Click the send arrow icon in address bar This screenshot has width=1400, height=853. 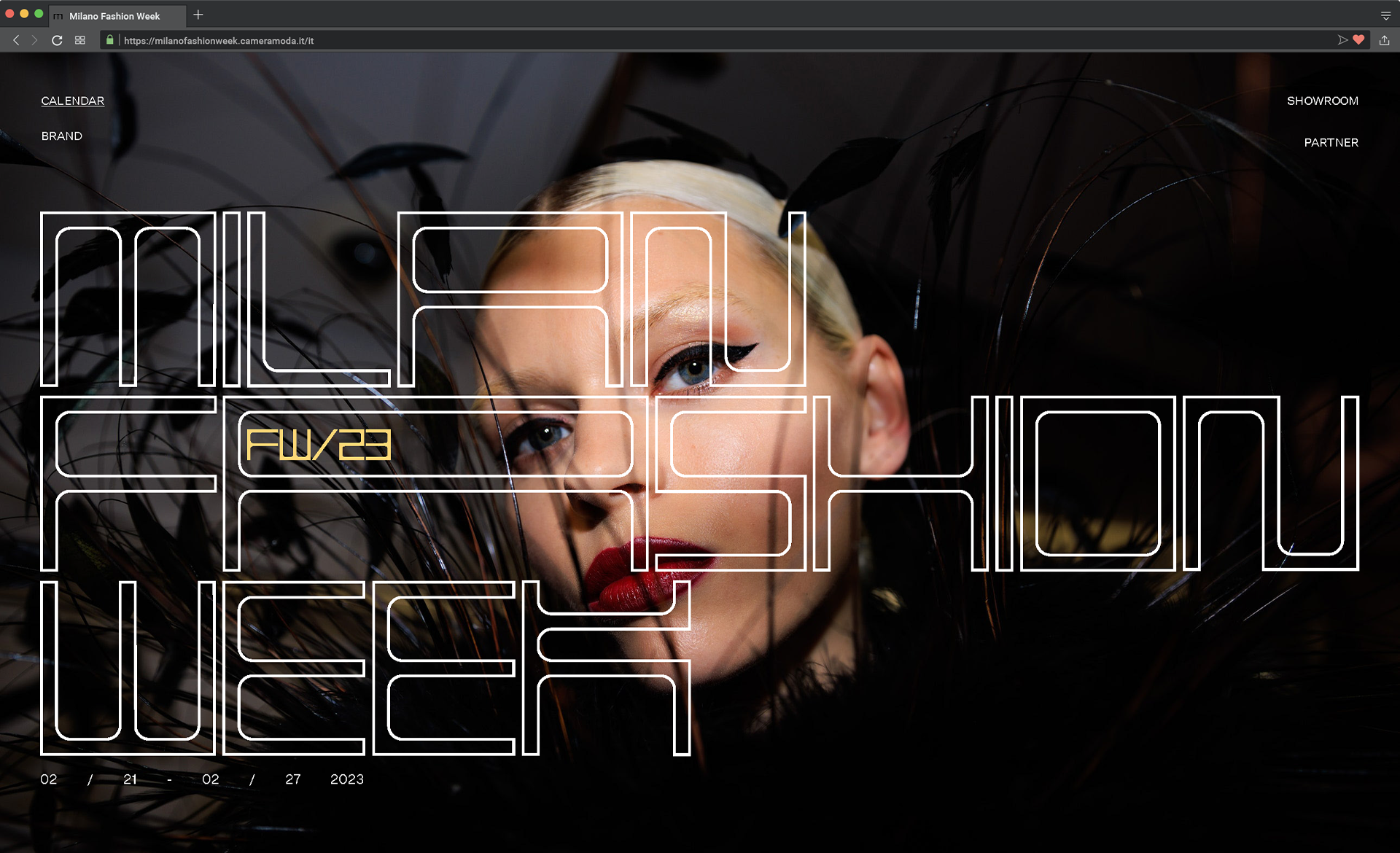(x=1342, y=40)
